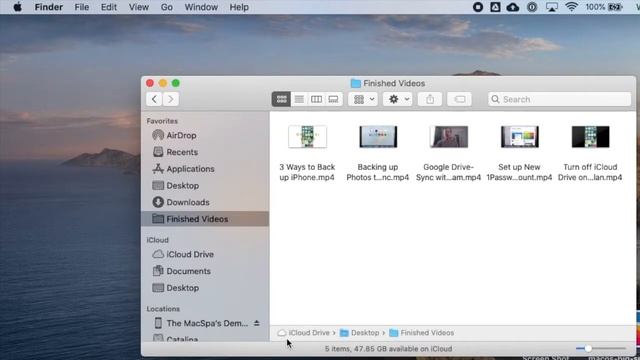This screenshot has width=640, height=360.
Task: Click Finished Videos in the path bar
Action: (x=422, y=333)
